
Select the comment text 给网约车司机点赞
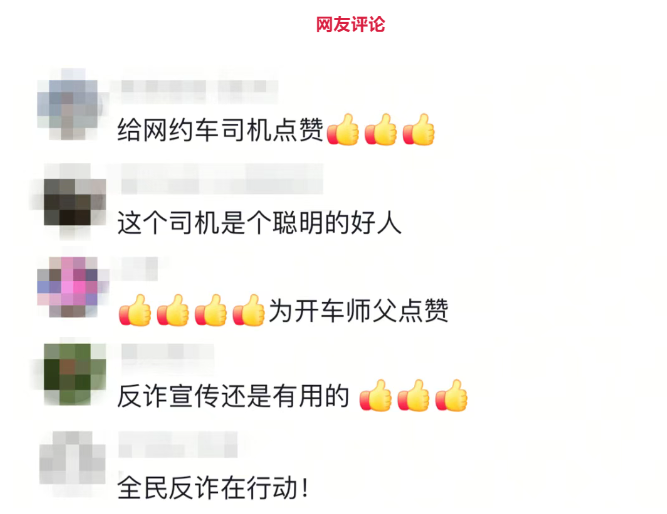220,129
